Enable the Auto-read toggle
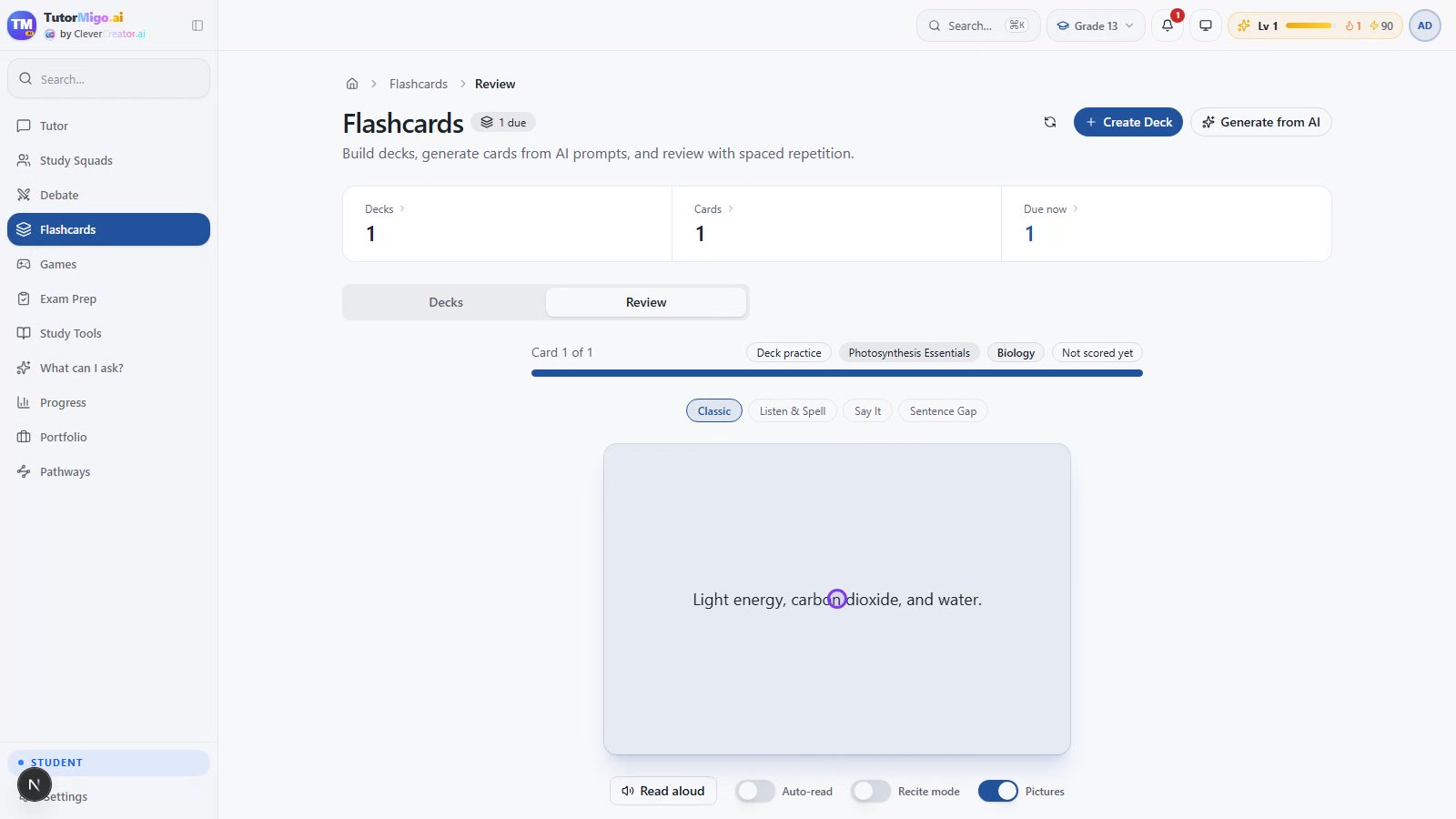Screen dimensions: 1456x819 pos(755,791)
